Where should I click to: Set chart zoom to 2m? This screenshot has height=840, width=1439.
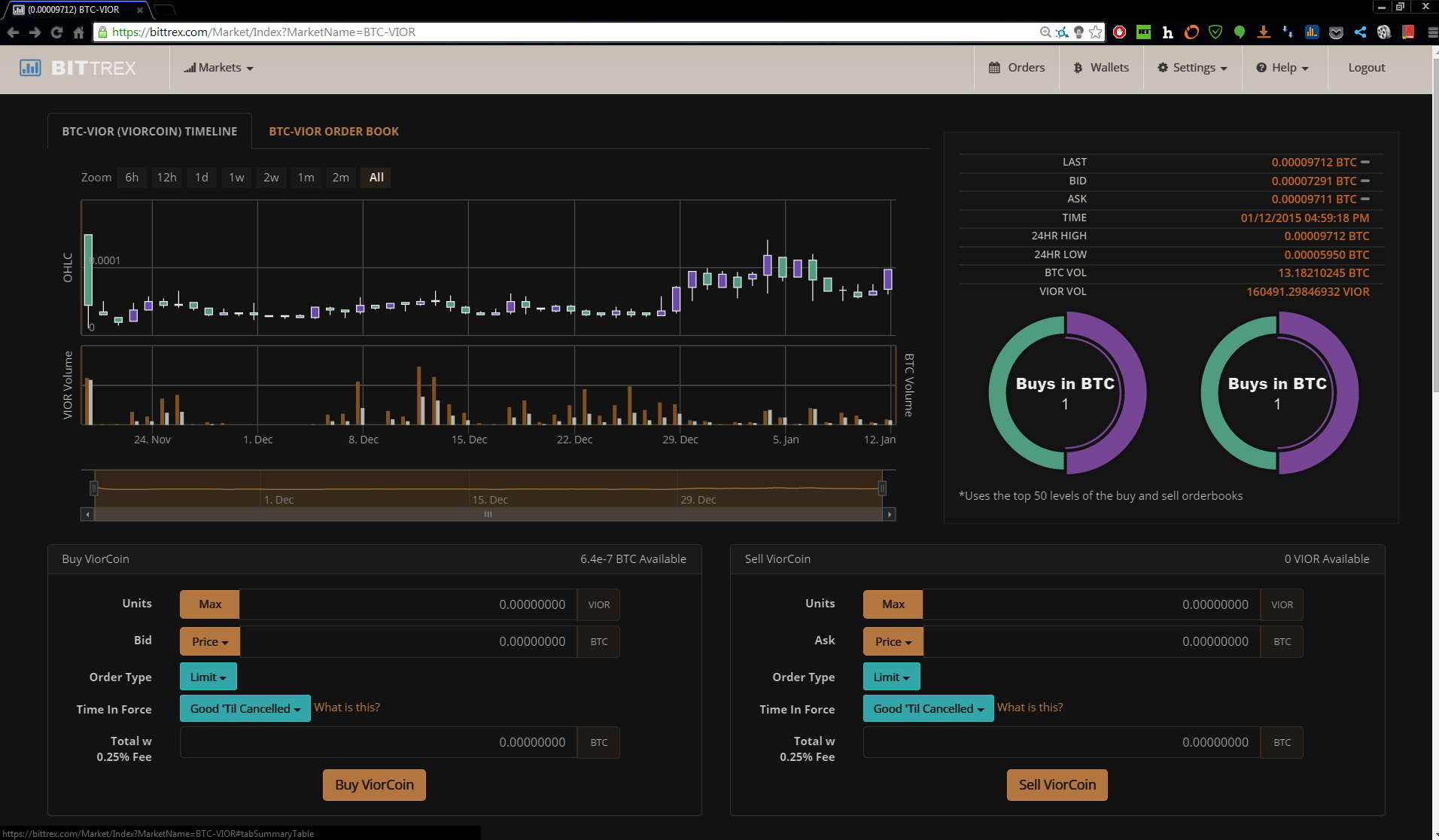pyautogui.click(x=341, y=178)
